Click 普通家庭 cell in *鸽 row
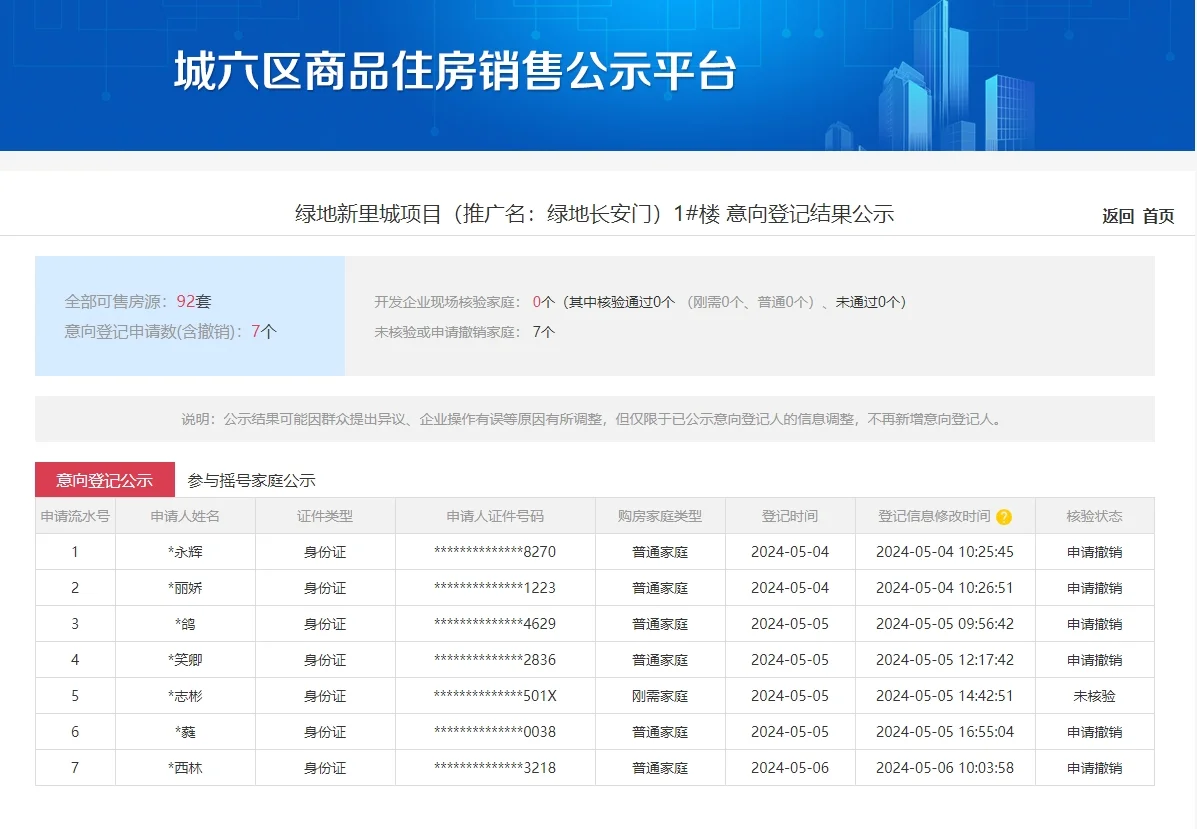 (660, 624)
